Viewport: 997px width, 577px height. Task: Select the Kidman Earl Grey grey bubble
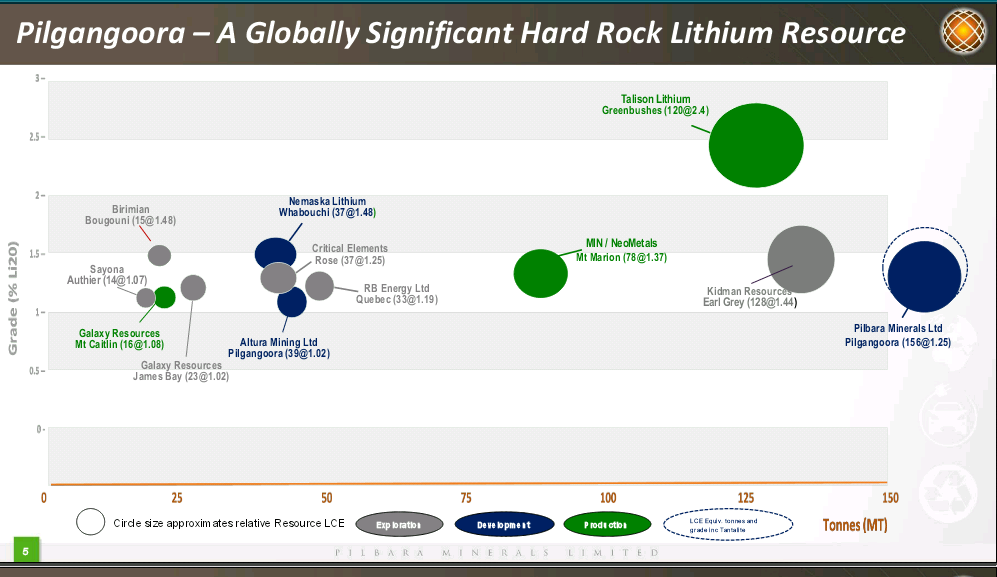801,260
